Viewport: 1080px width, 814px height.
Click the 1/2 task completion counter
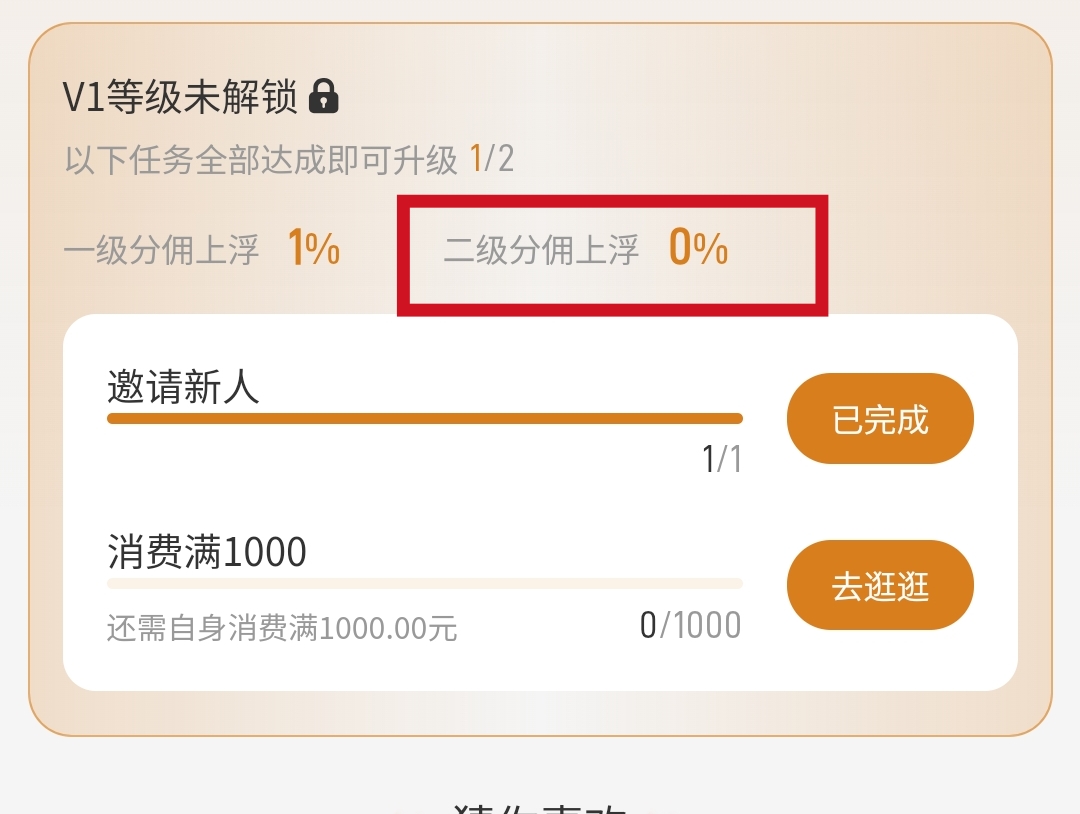click(x=492, y=159)
